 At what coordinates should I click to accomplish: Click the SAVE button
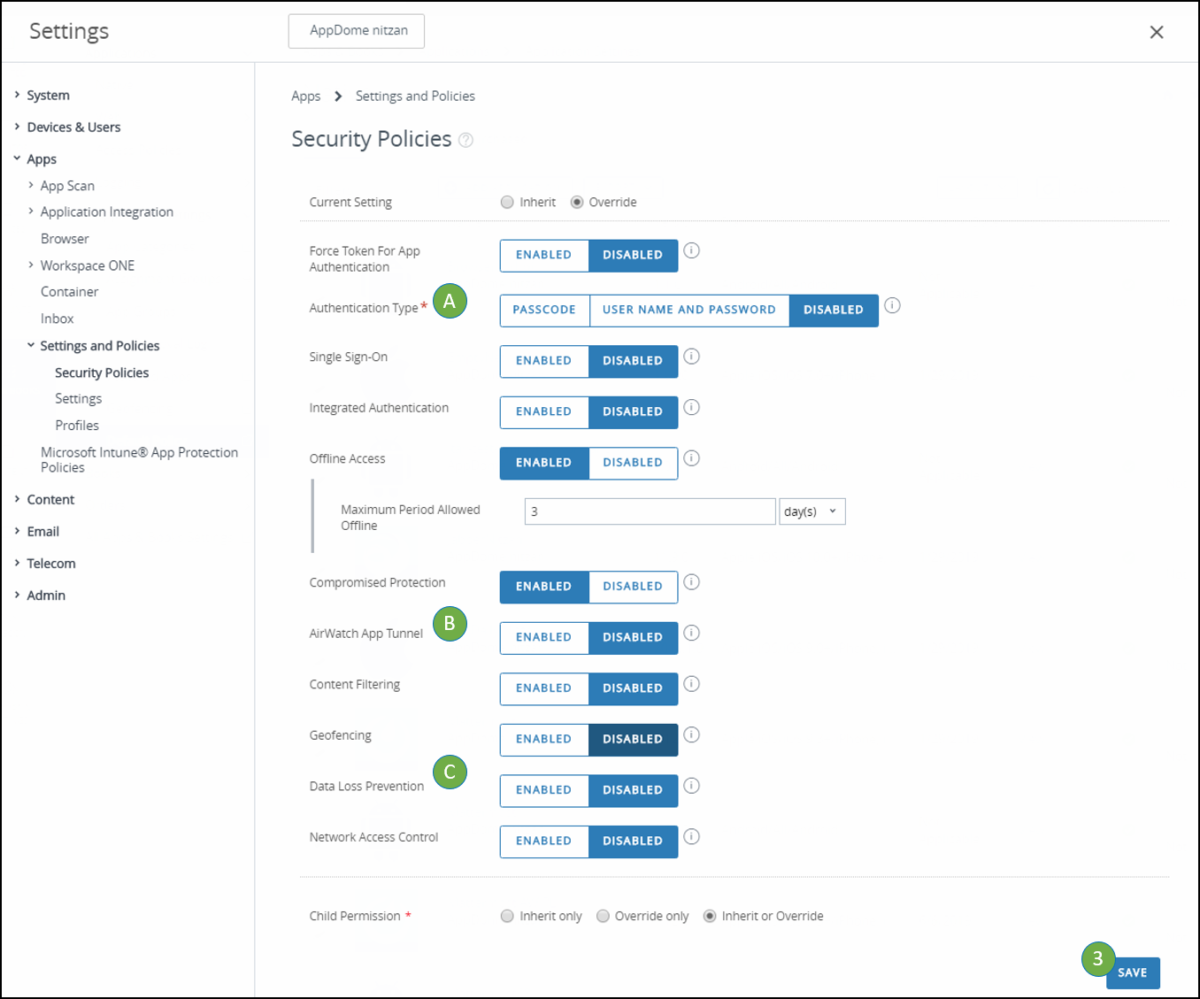click(1132, 971)
